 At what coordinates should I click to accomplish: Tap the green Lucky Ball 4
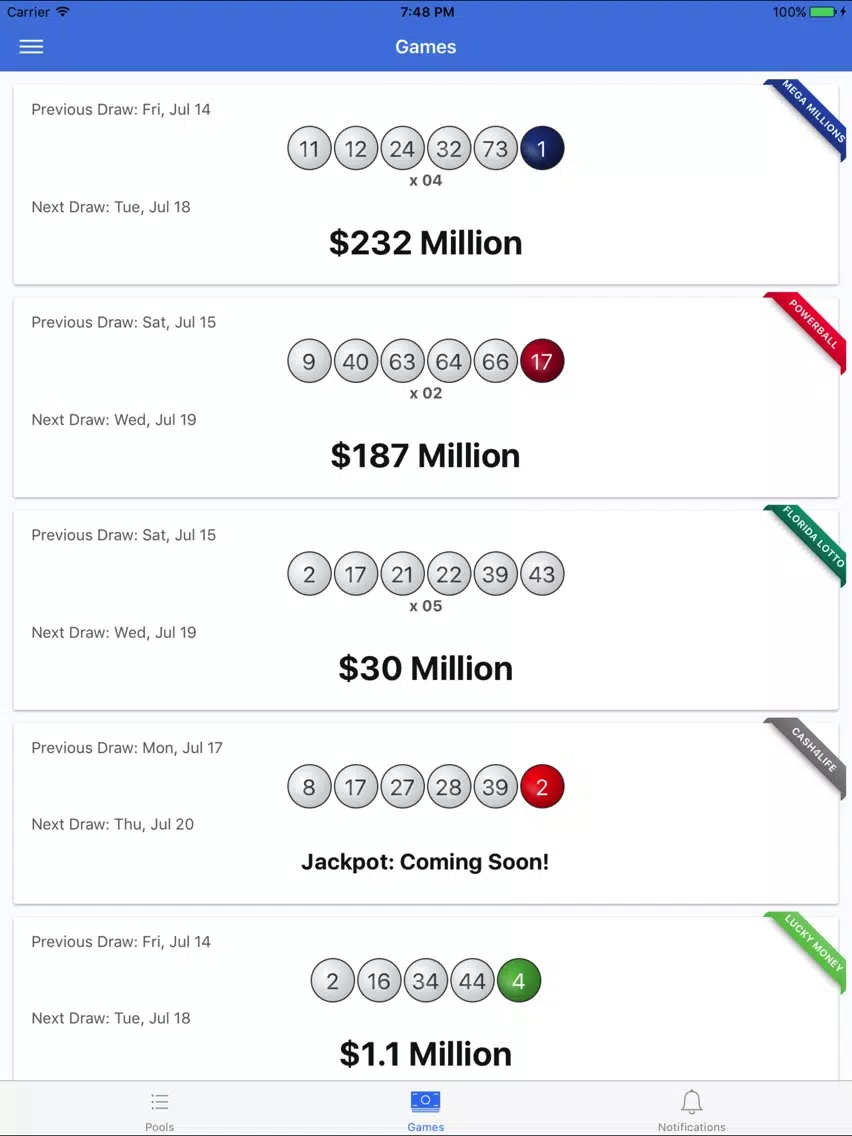point(519,980)
